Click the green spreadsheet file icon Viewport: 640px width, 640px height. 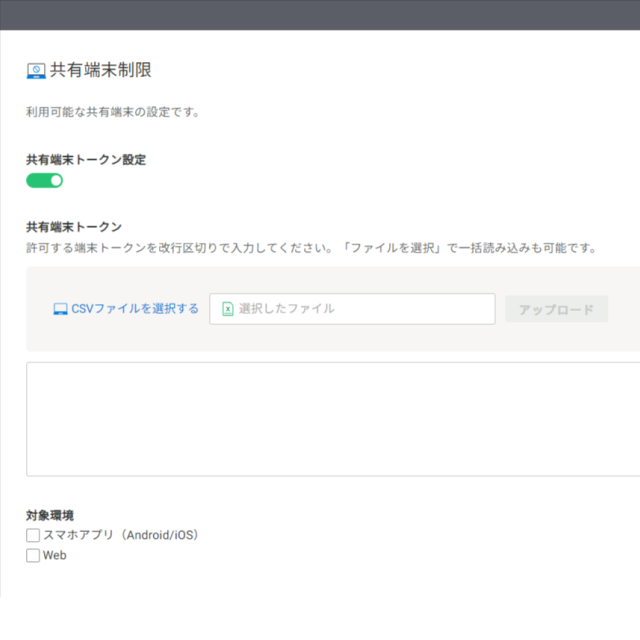click(x=227, y=309)
